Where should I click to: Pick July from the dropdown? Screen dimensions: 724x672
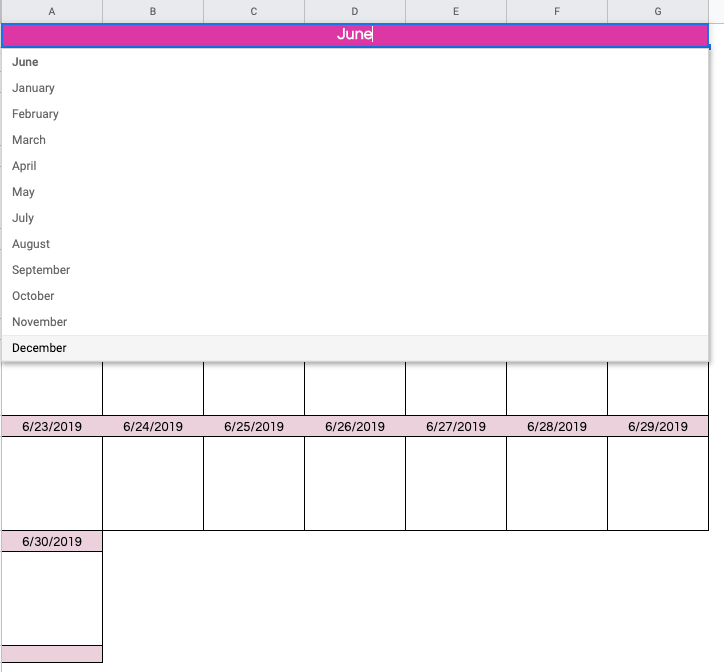[x=355, y=218]
